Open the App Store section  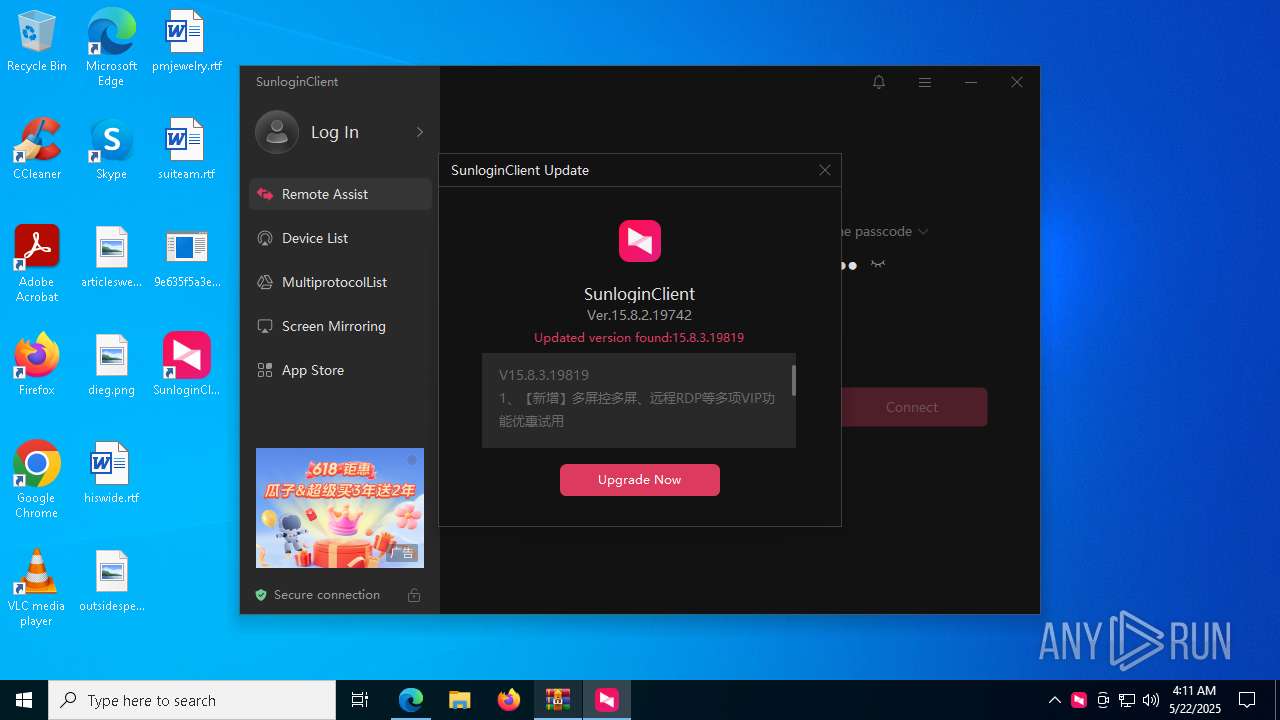[340, 370]
